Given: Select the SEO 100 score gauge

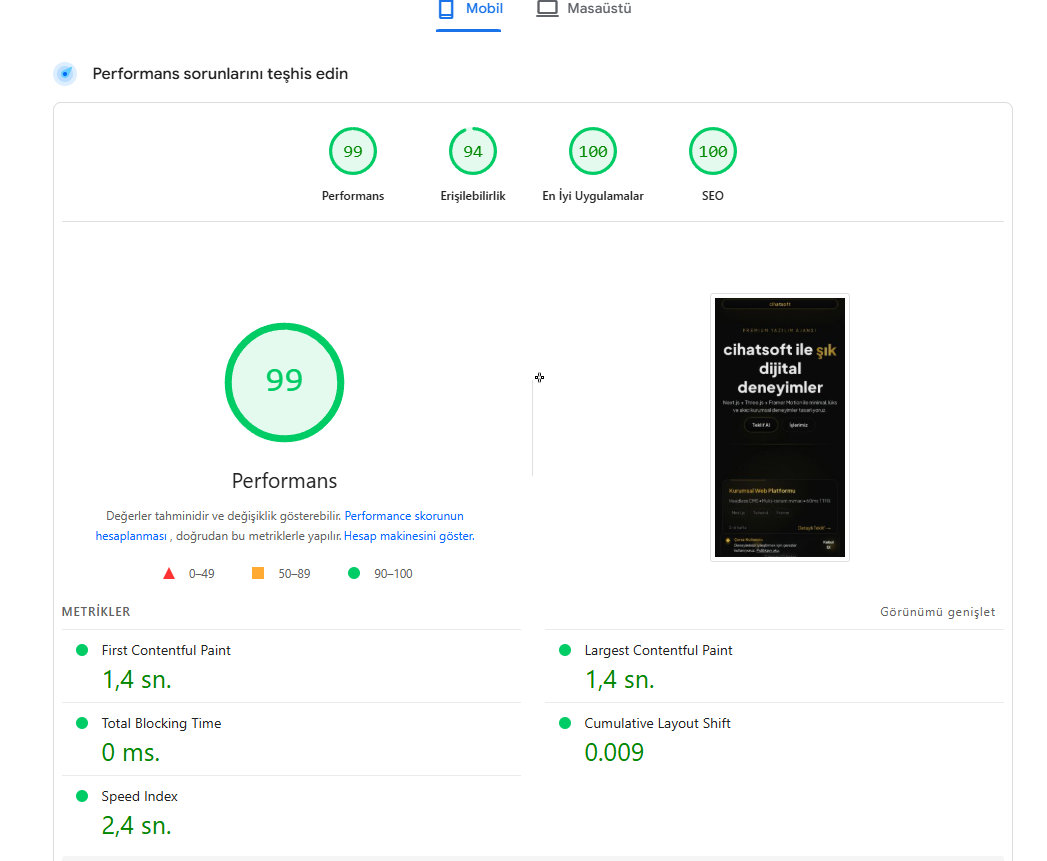Looking at the screenshot, I should (713, 152).
